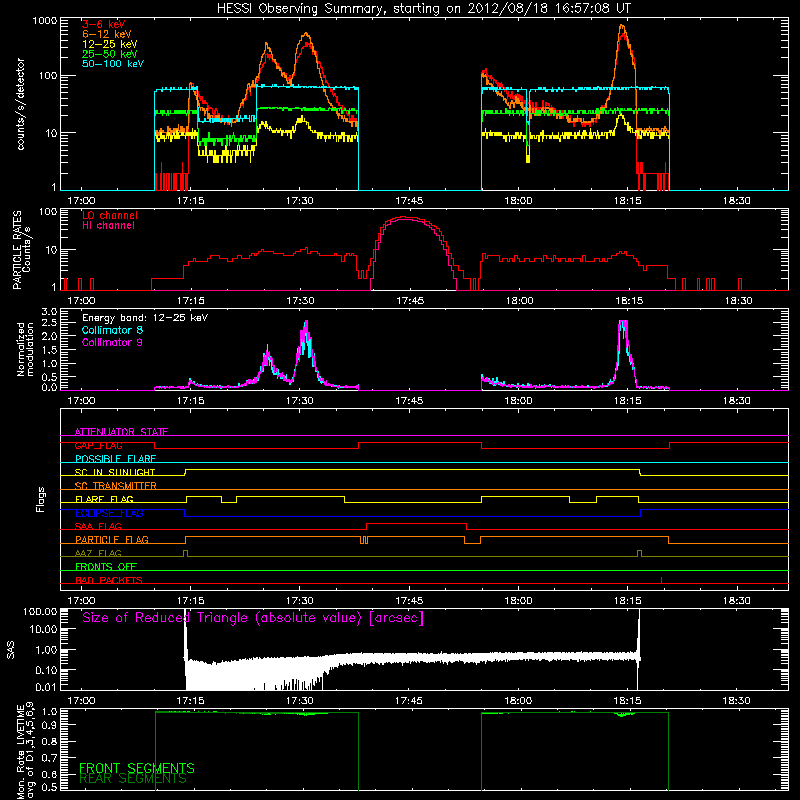Viewport: 800px width, 800px height.
Task: Click the Mon. Rate LIVETIME axis label
Action: [x=25, y=751]
